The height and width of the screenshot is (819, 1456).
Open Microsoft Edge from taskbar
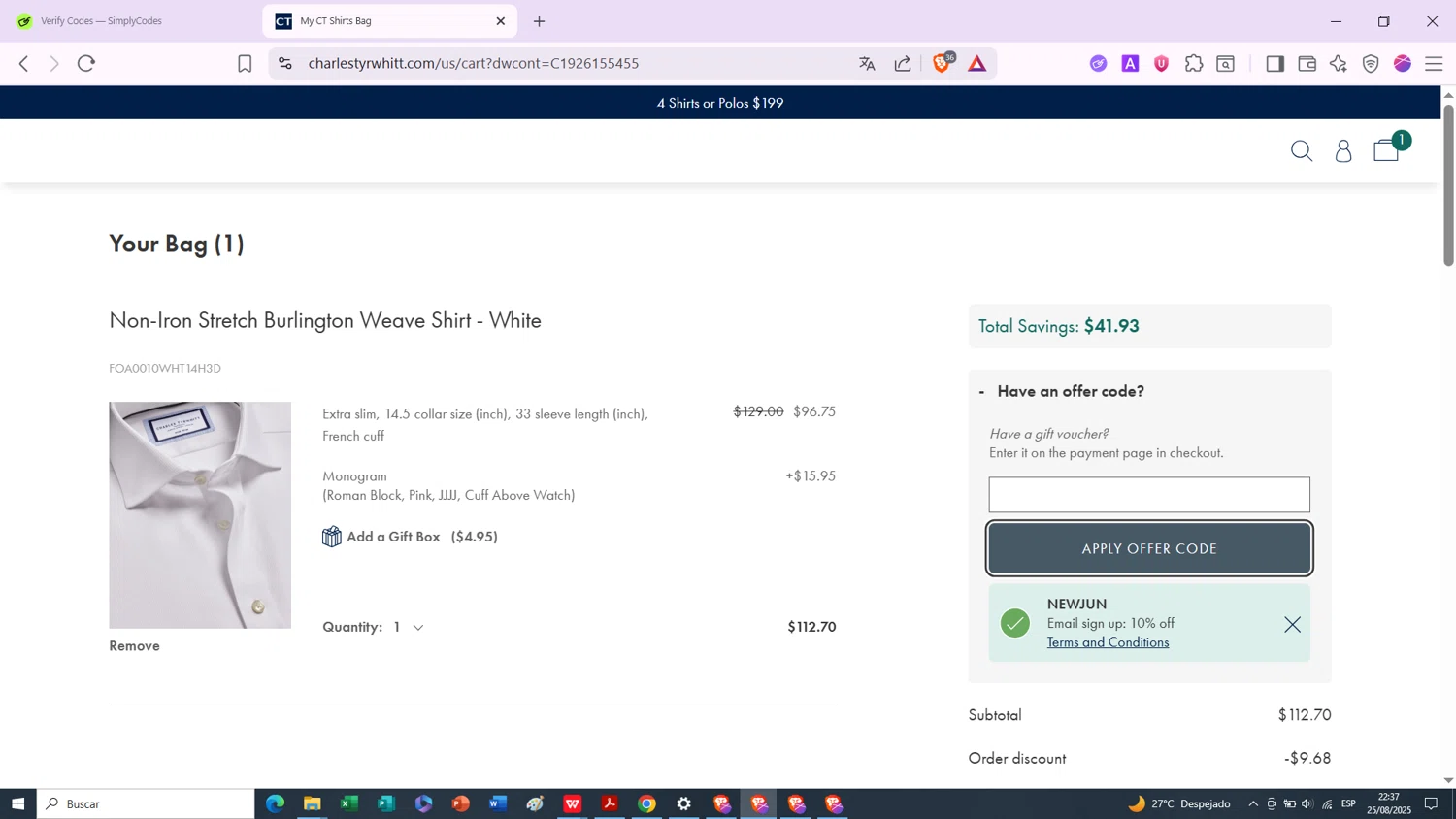pyautogui.click(x=276, y=803)
